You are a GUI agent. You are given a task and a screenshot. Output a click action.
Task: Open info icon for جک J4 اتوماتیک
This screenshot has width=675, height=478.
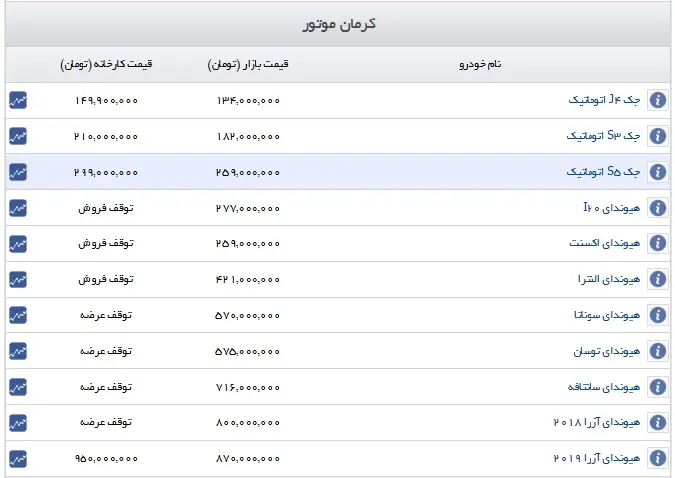(x=657, y=100)
